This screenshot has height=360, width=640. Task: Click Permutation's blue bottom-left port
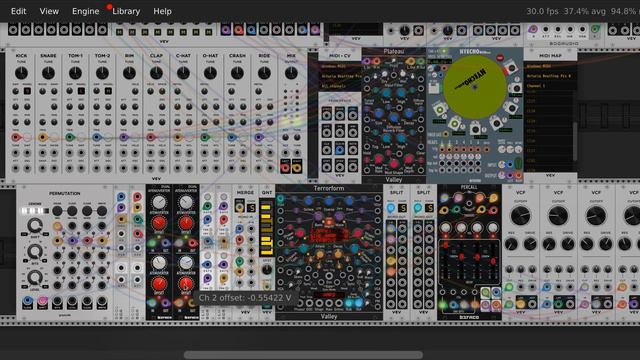(27, 301)
